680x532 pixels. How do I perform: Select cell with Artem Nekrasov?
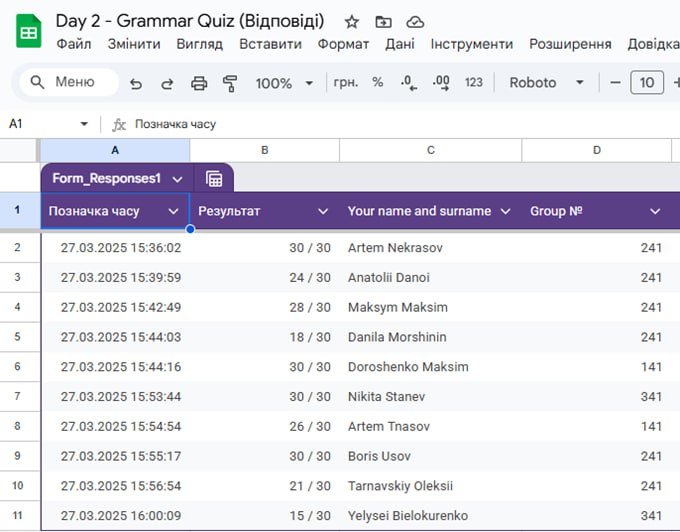[x=431, y=248]
